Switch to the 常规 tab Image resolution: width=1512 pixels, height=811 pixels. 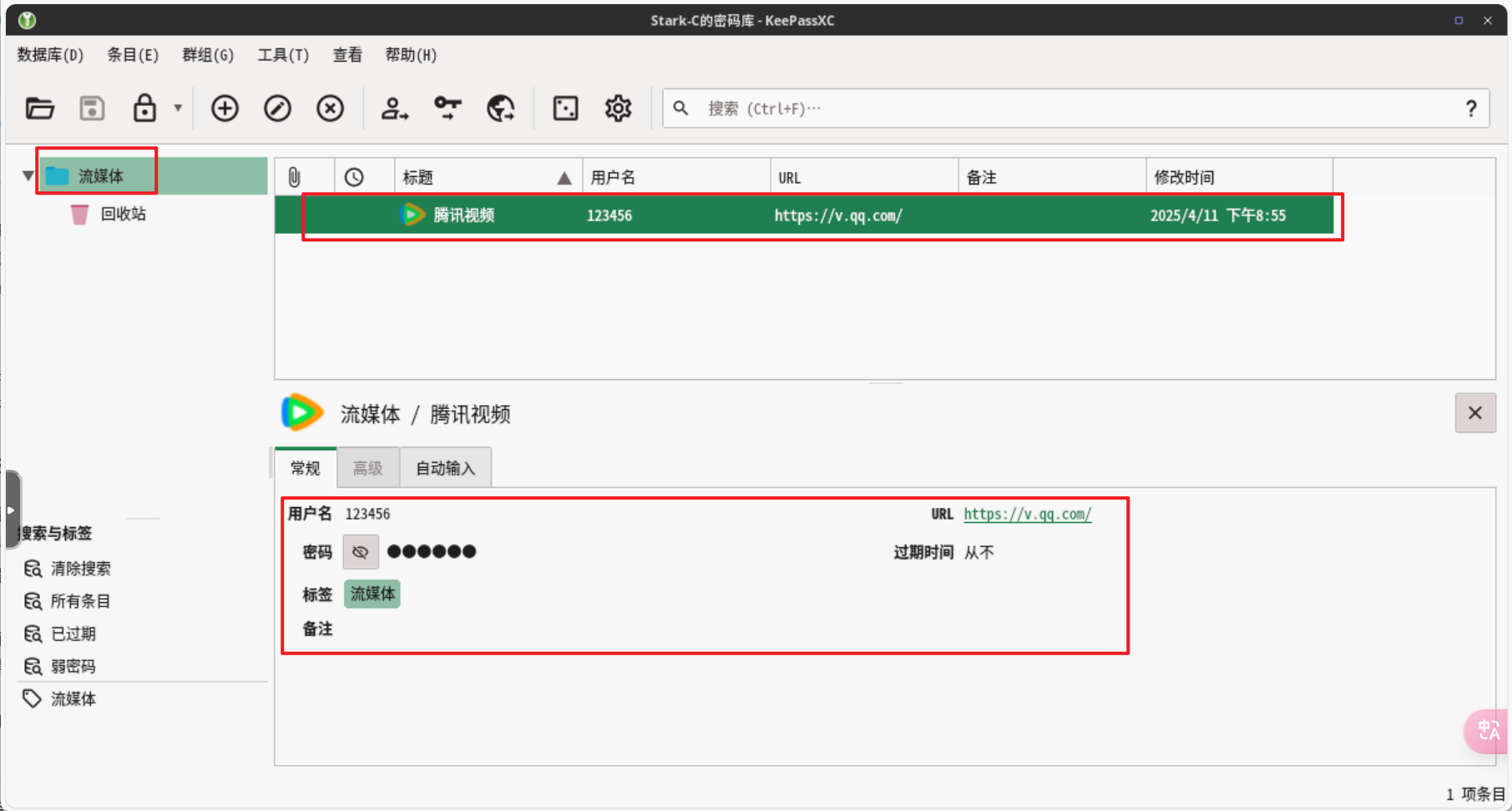coord(306,468)
